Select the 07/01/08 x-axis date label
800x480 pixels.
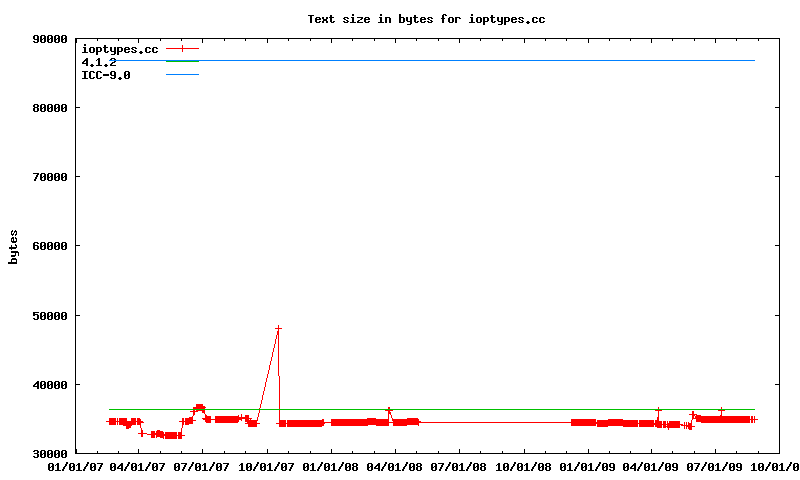point(459,466)
